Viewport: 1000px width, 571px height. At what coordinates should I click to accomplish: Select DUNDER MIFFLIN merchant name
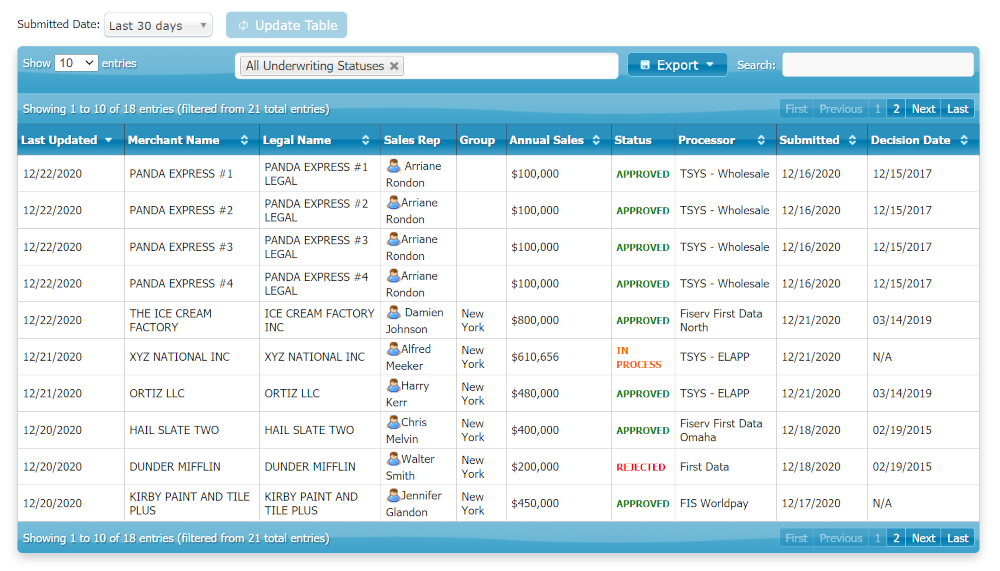tap(175, 467)
